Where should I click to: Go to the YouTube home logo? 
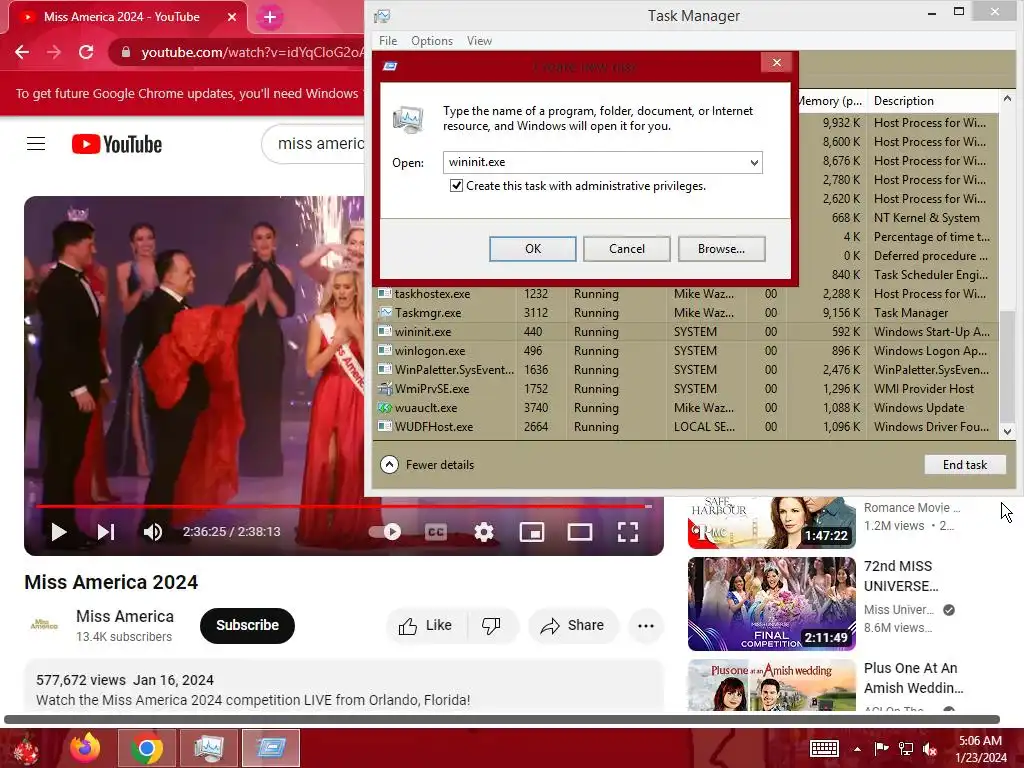coord(117,144)
